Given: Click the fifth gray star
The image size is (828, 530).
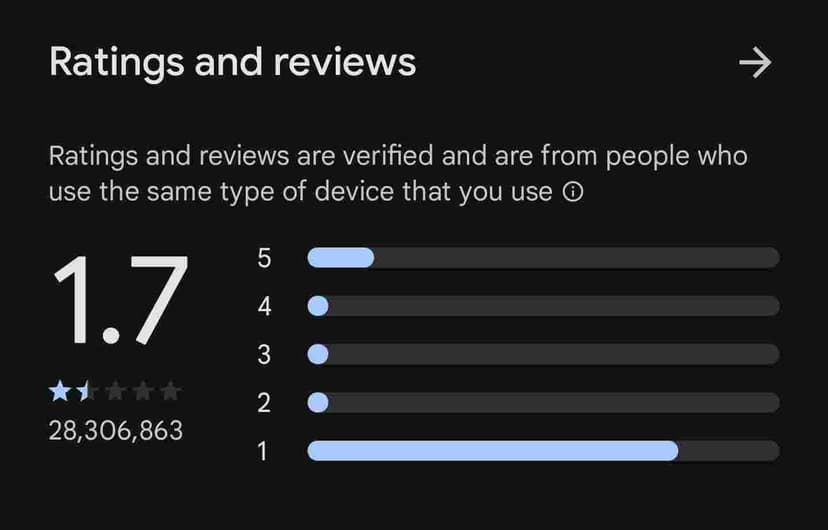Looking at the screenshot, I should pyautogui.click(x=171, y=391).
